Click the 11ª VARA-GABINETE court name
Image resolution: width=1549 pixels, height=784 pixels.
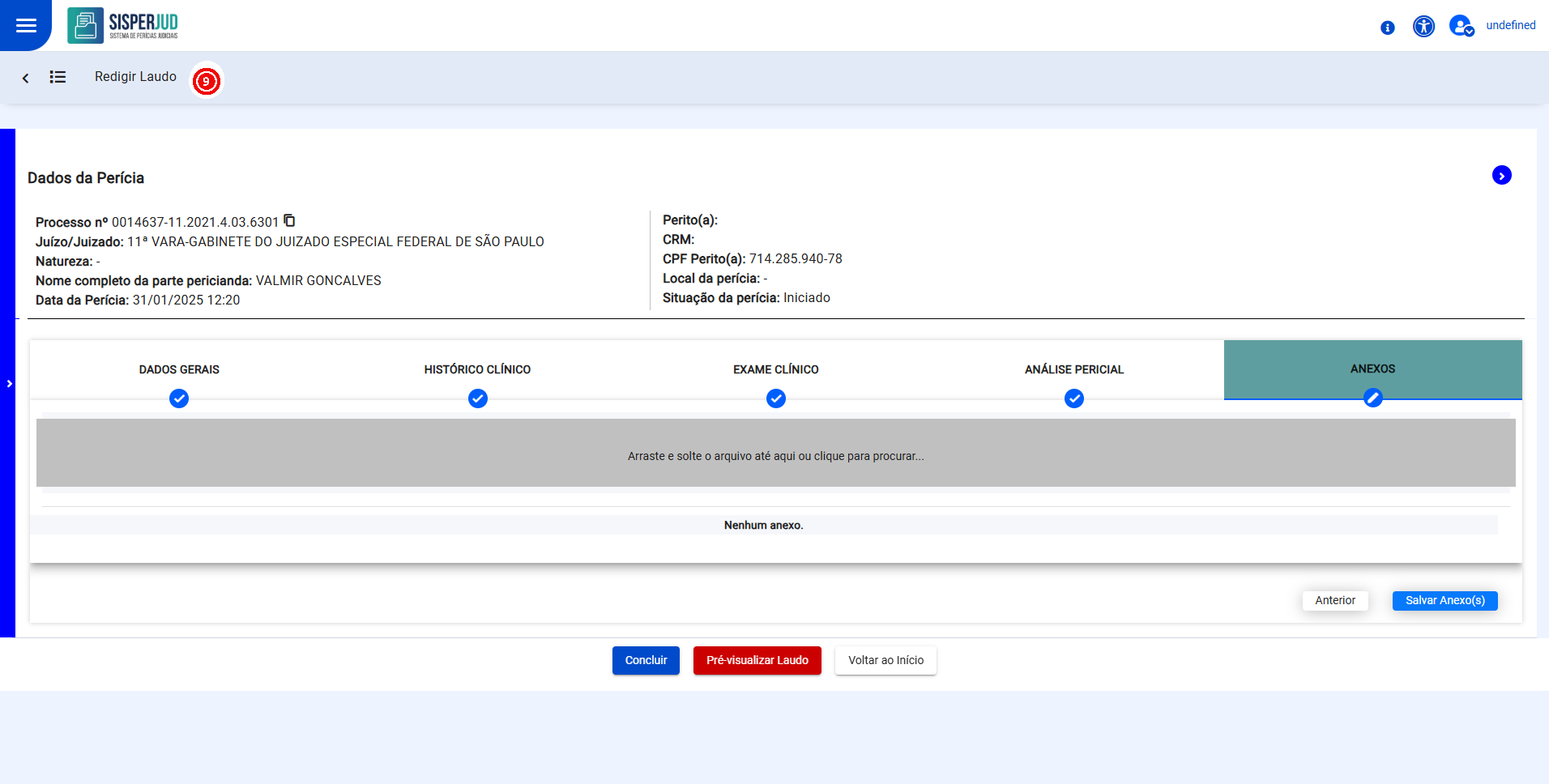point(335,241)
